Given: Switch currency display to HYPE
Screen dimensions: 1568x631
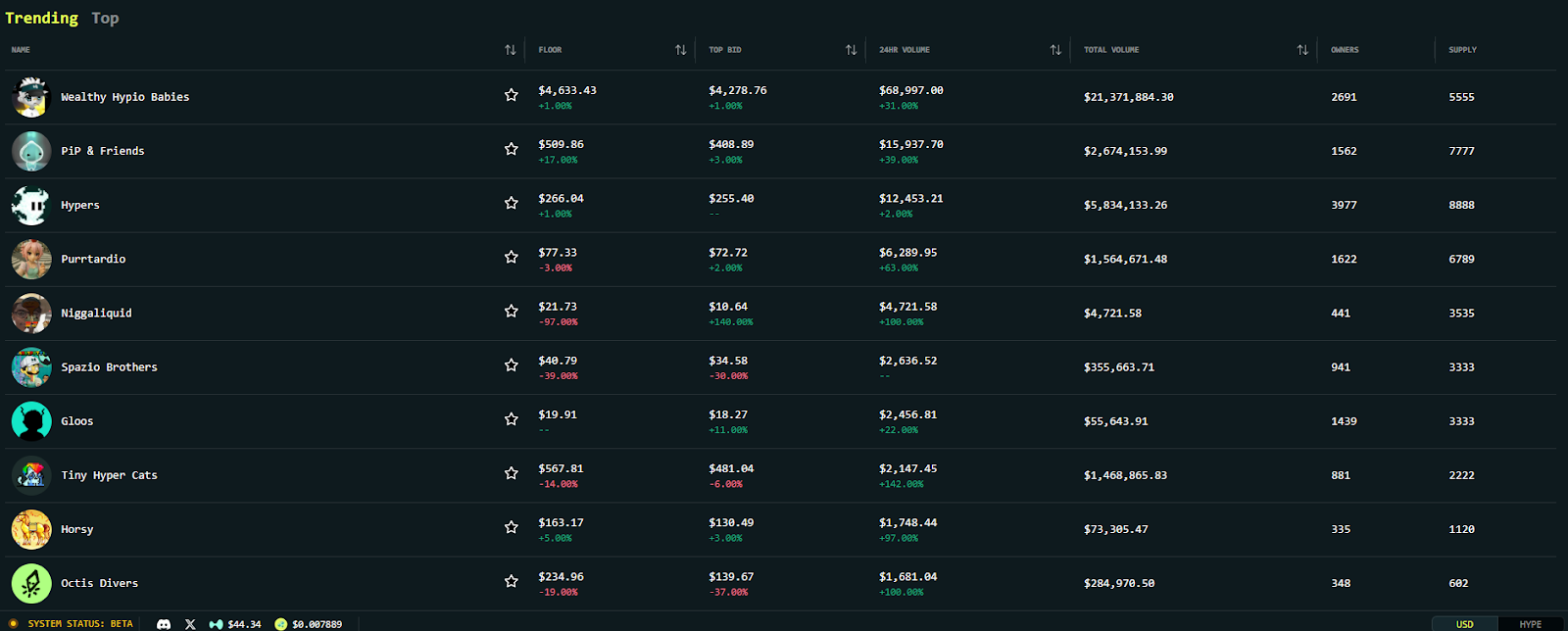Looking at the screenshot, I should (1530, 624).
